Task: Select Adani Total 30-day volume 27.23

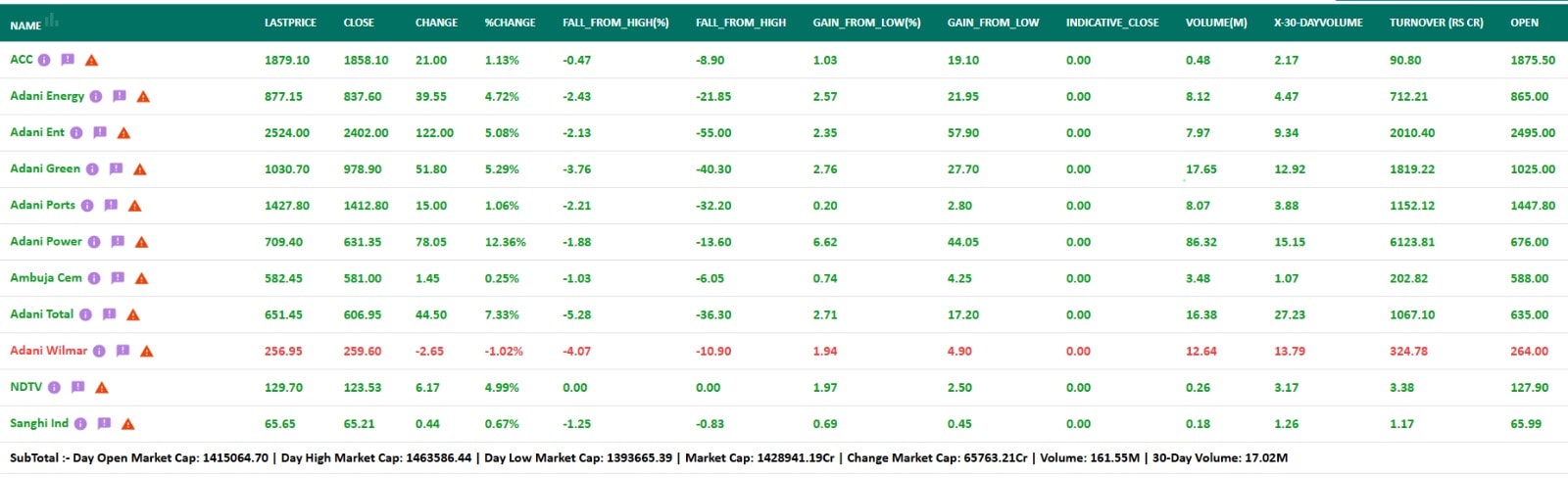Action: point(1289,314)
